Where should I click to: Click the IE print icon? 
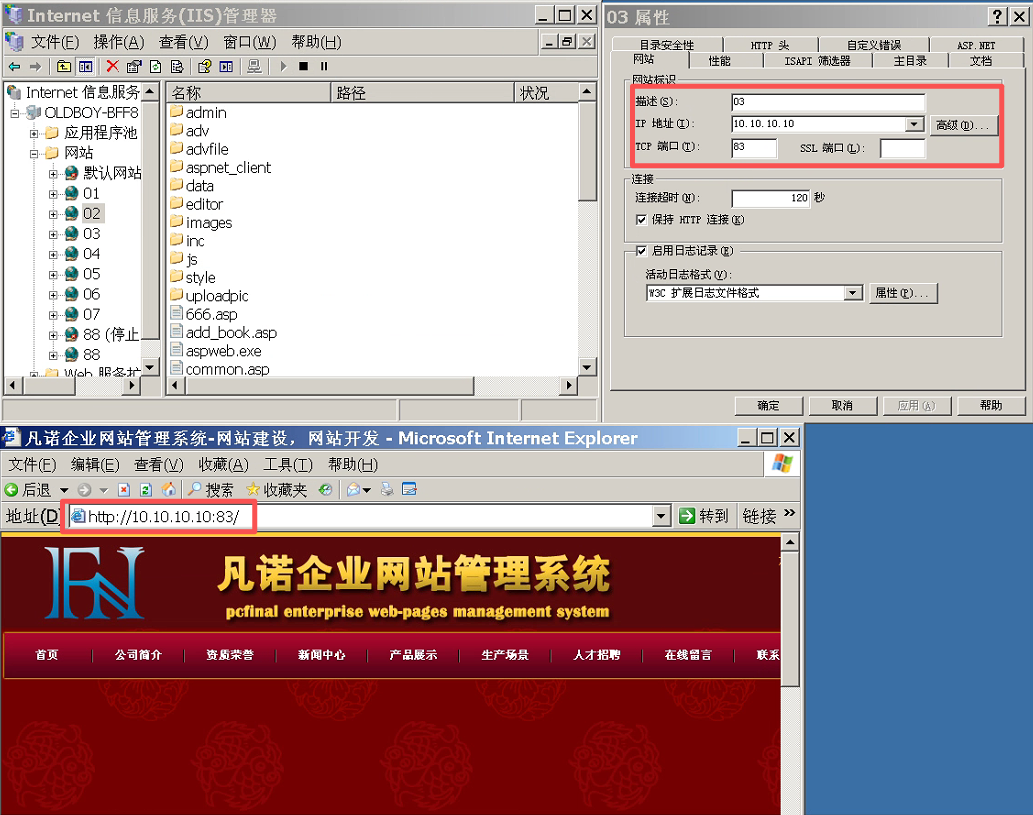[x=387, y=490]
